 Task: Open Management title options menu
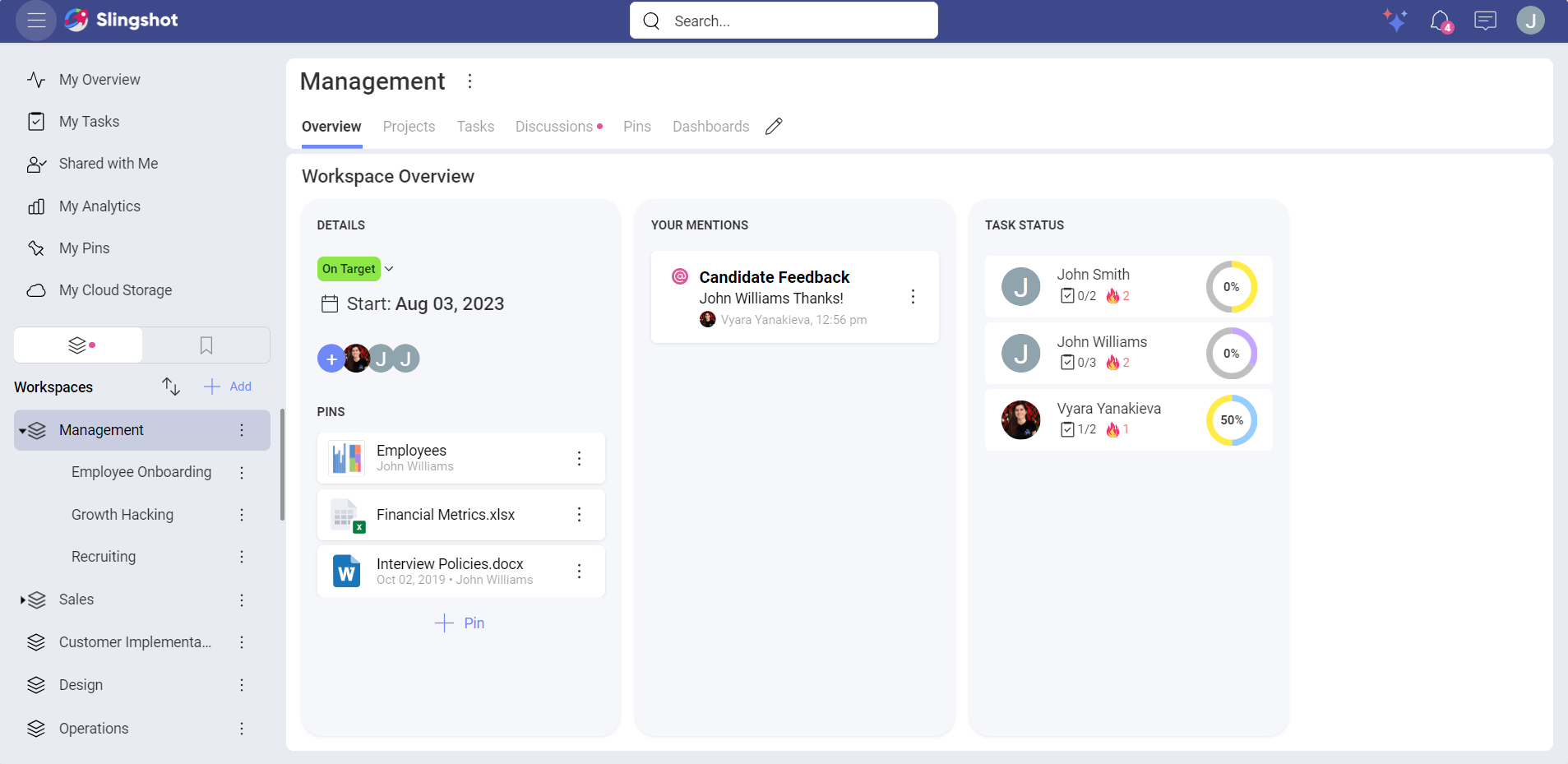pyautogui.click(x=469, y=81)
